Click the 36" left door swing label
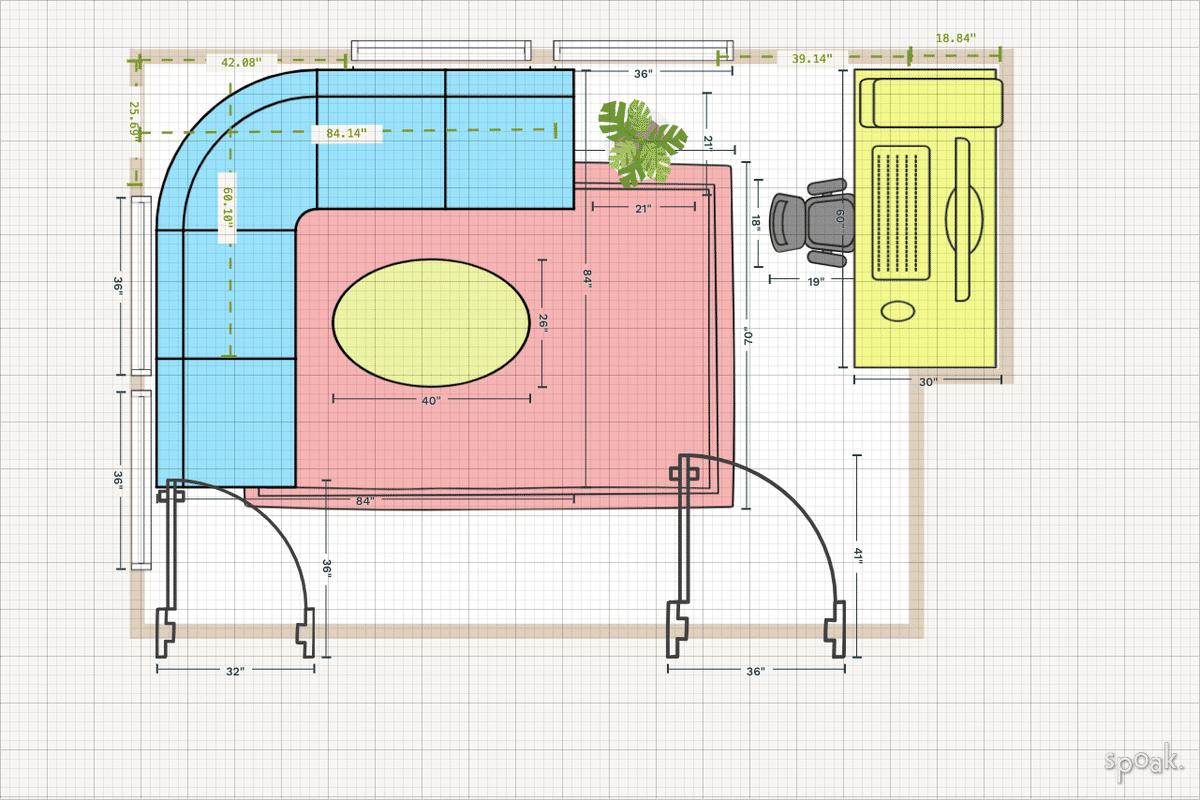The height and width of the screenshot is (800, 1200). (327, 567)
